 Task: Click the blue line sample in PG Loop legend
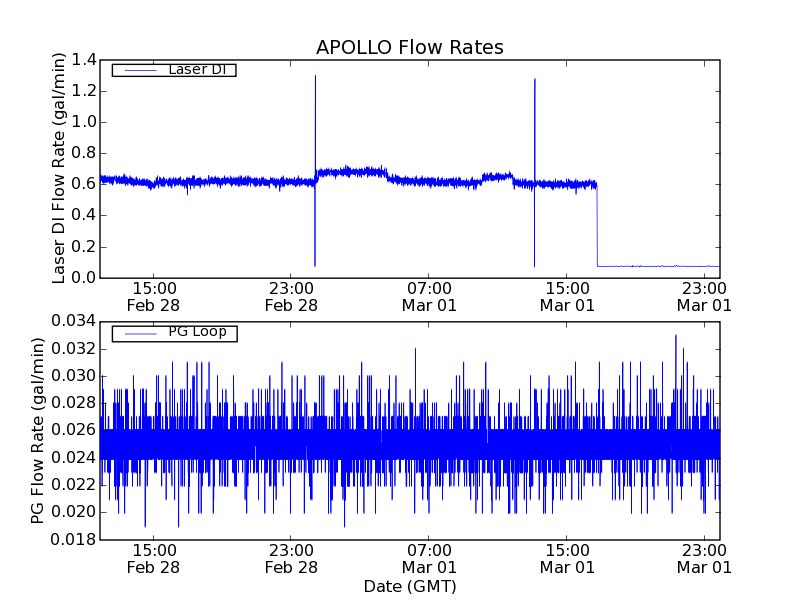tap(140, 334)
